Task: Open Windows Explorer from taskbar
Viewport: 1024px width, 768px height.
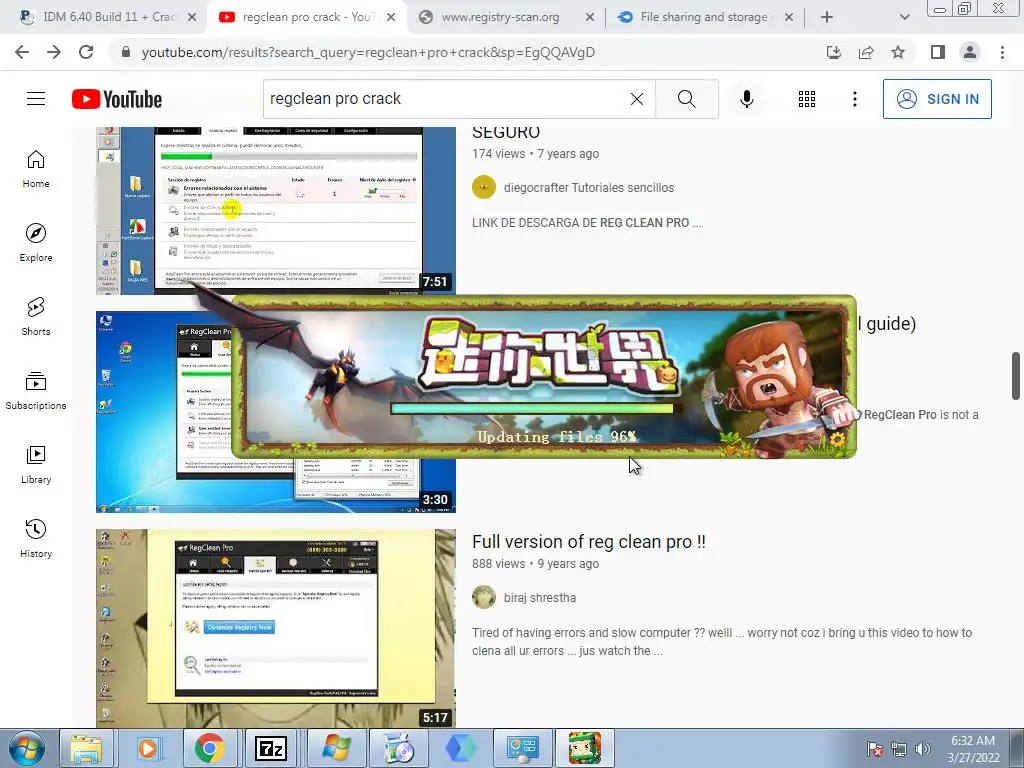Action: pyautogui.click(x=86, y=748)
